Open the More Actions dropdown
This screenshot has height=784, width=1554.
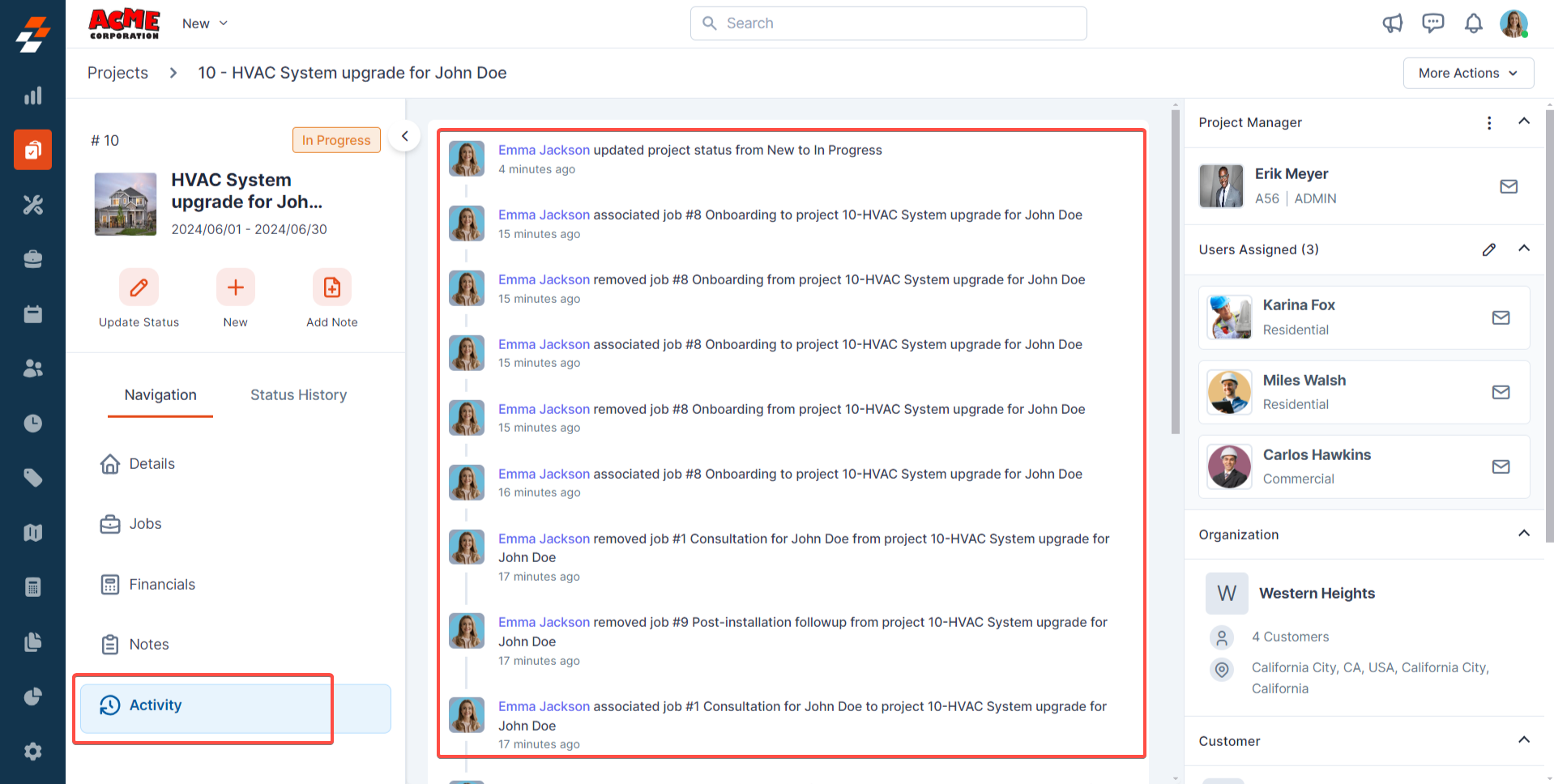click(x=1468, y=73)
